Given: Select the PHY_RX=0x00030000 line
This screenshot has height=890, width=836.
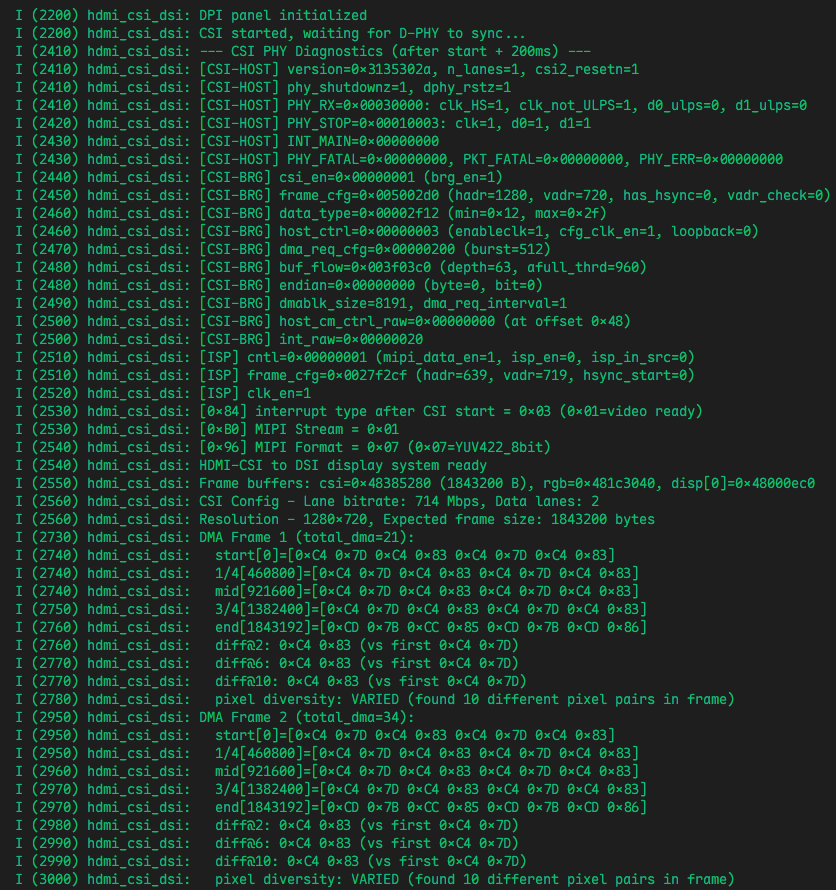Looking at the screenshot, I should tap(411, 106).
